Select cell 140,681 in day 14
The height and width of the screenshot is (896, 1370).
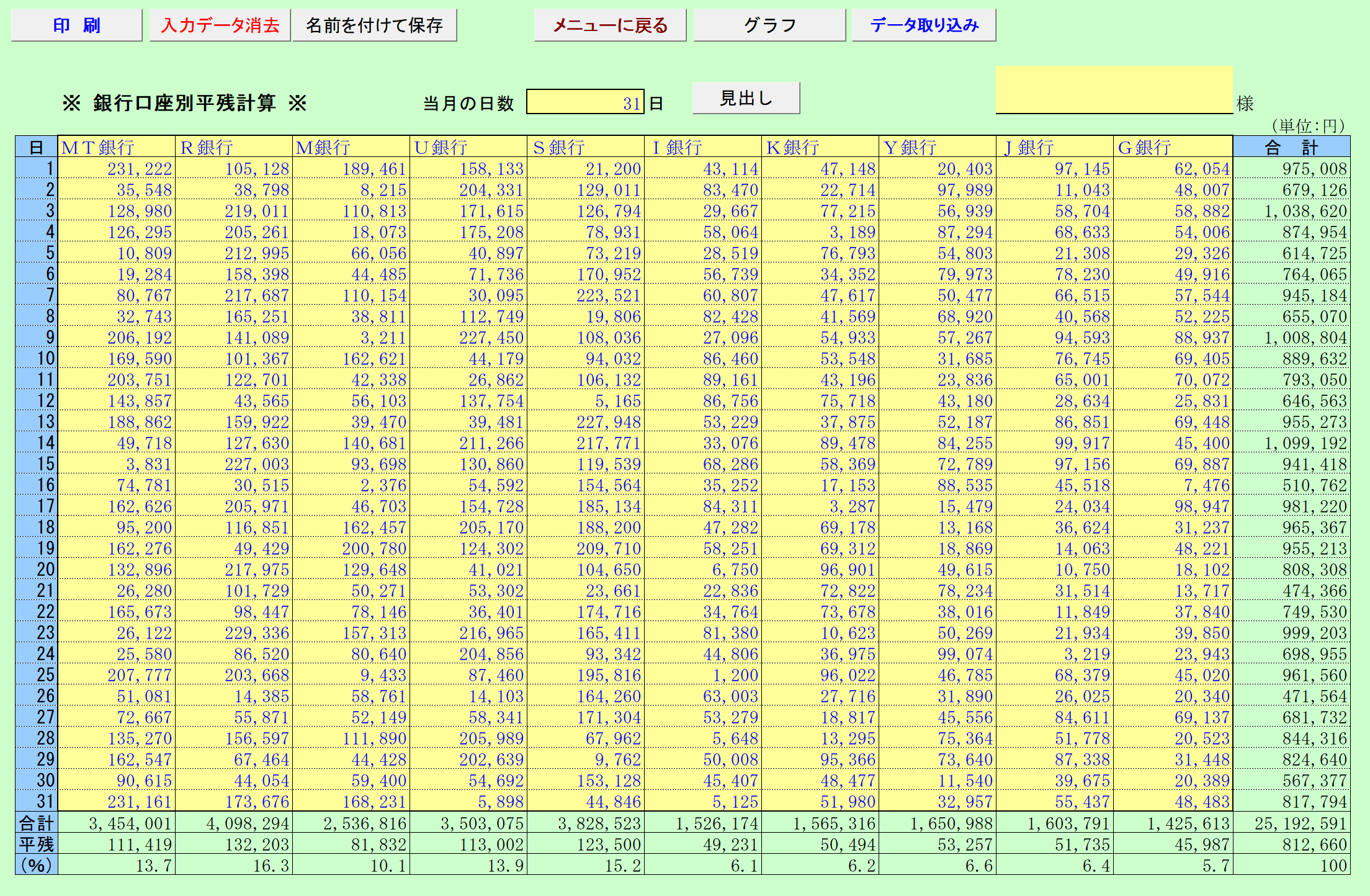click(351, 442)
